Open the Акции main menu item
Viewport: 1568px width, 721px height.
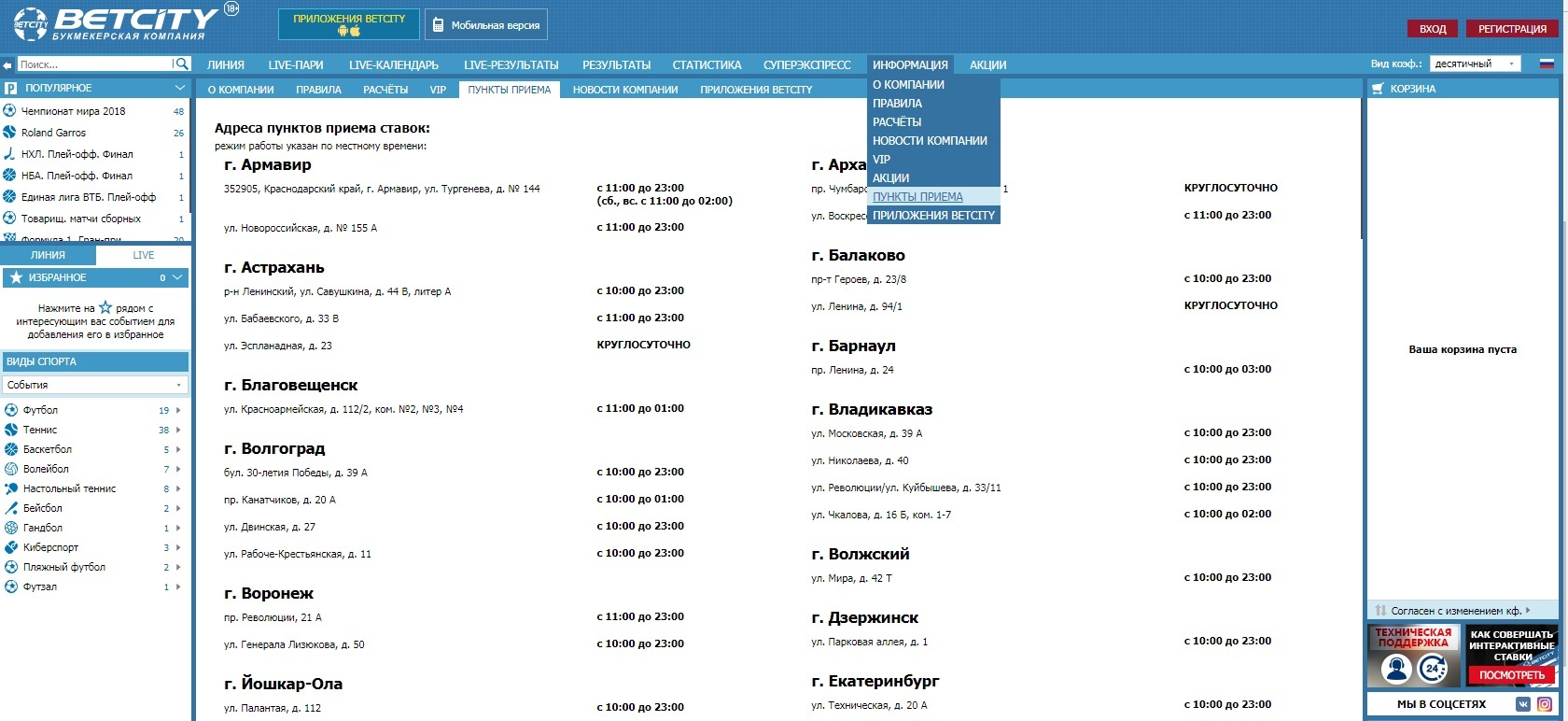click(987, 64)
